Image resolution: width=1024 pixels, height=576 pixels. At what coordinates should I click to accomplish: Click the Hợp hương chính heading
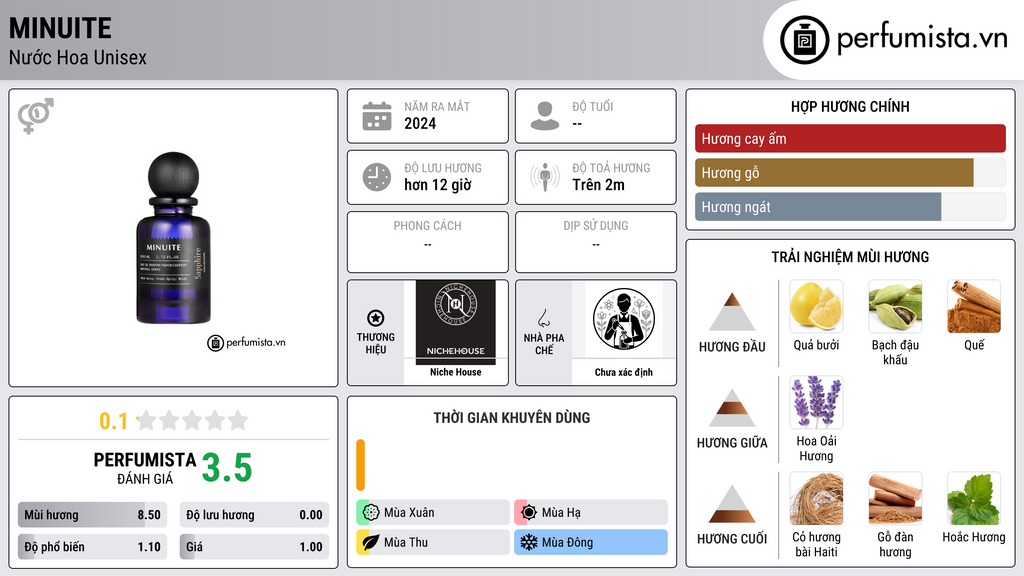click(x=850, y=106)
